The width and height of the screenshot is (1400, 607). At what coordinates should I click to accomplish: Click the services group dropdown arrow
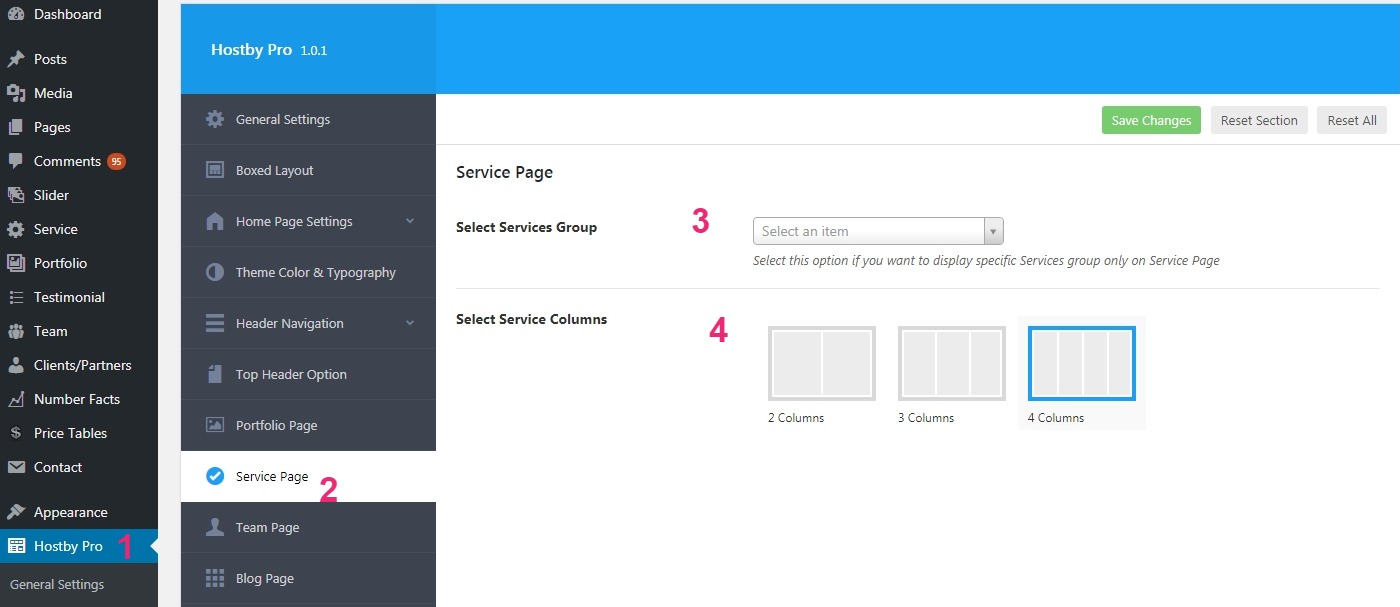click(993, 231)
